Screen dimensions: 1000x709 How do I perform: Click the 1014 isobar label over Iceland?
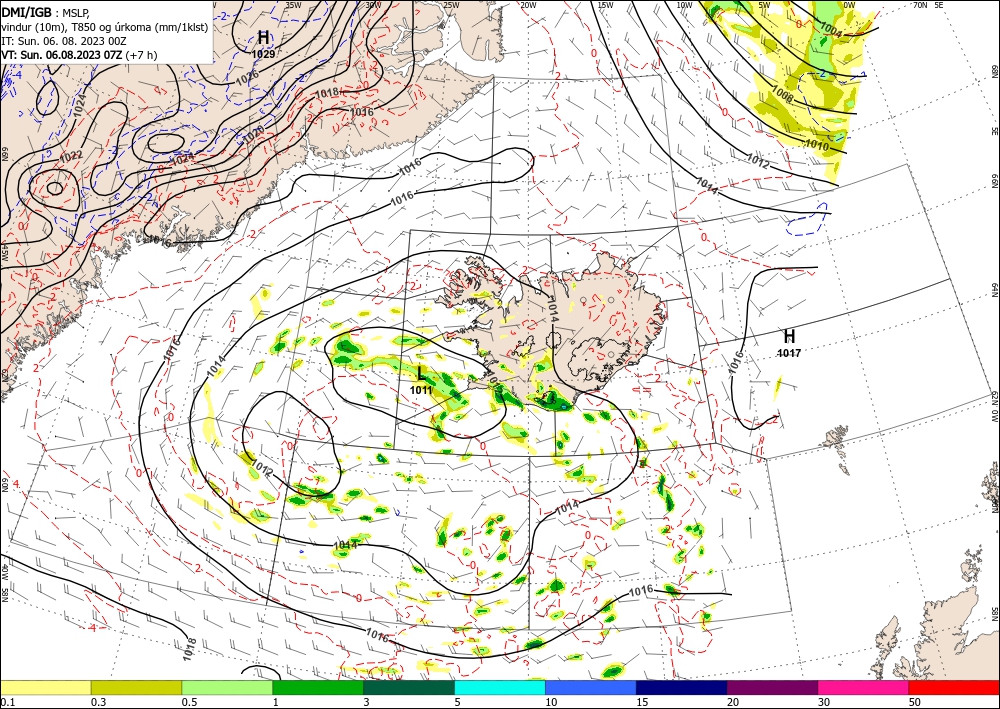tap(552, 309)
